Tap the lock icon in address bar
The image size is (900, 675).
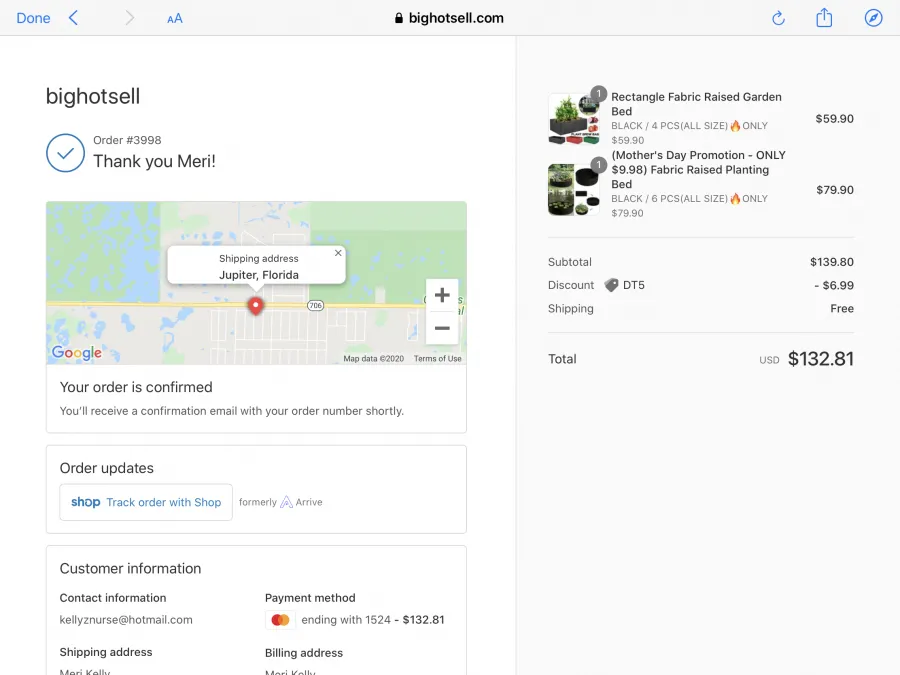tap(399, 18)
